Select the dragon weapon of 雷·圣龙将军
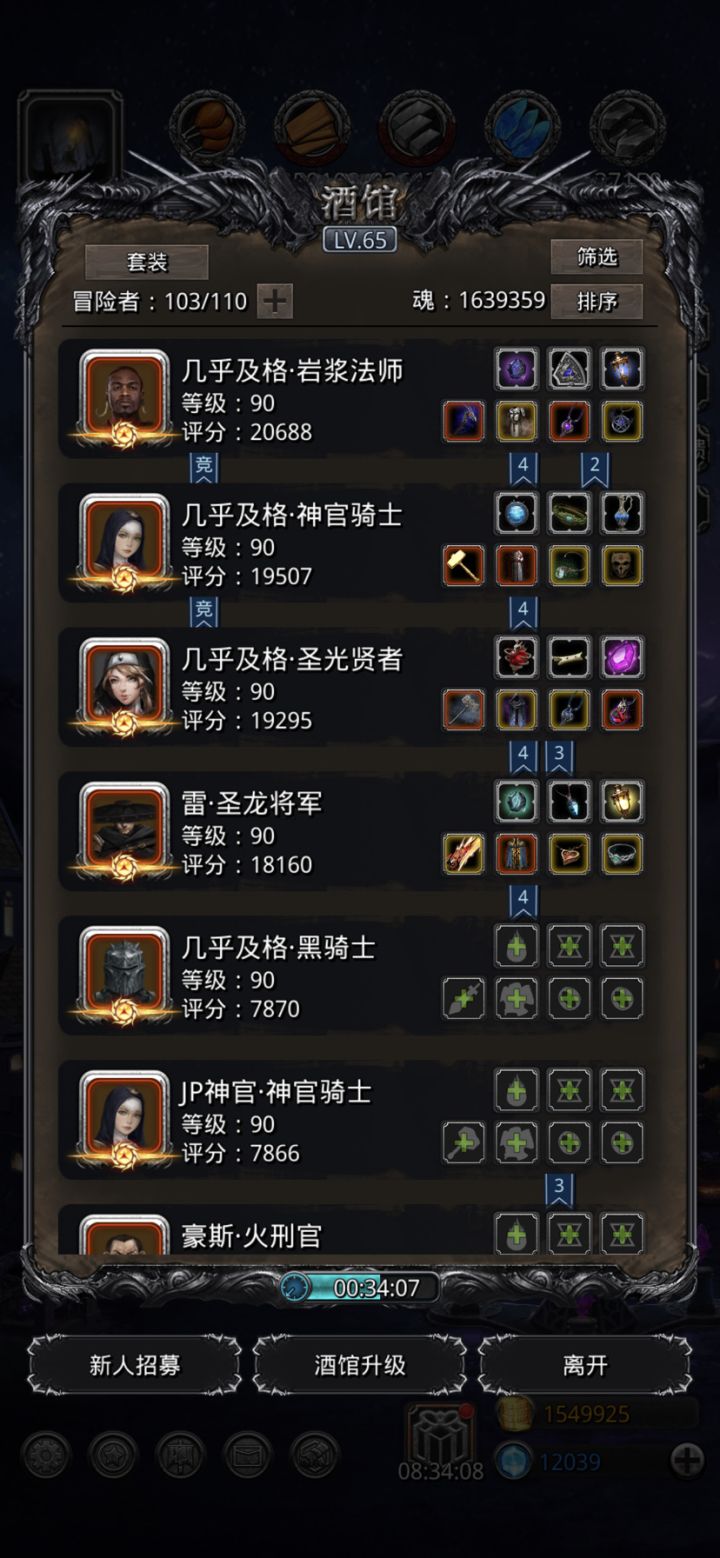Viewport: 720px width, 1558px height. pos(464,854)
